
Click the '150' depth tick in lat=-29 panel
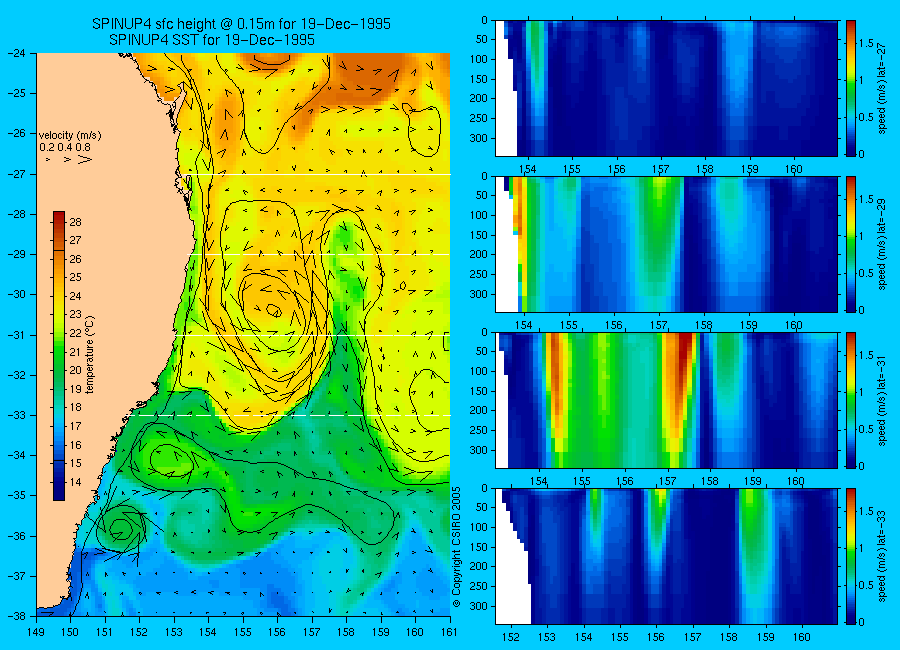479,235
